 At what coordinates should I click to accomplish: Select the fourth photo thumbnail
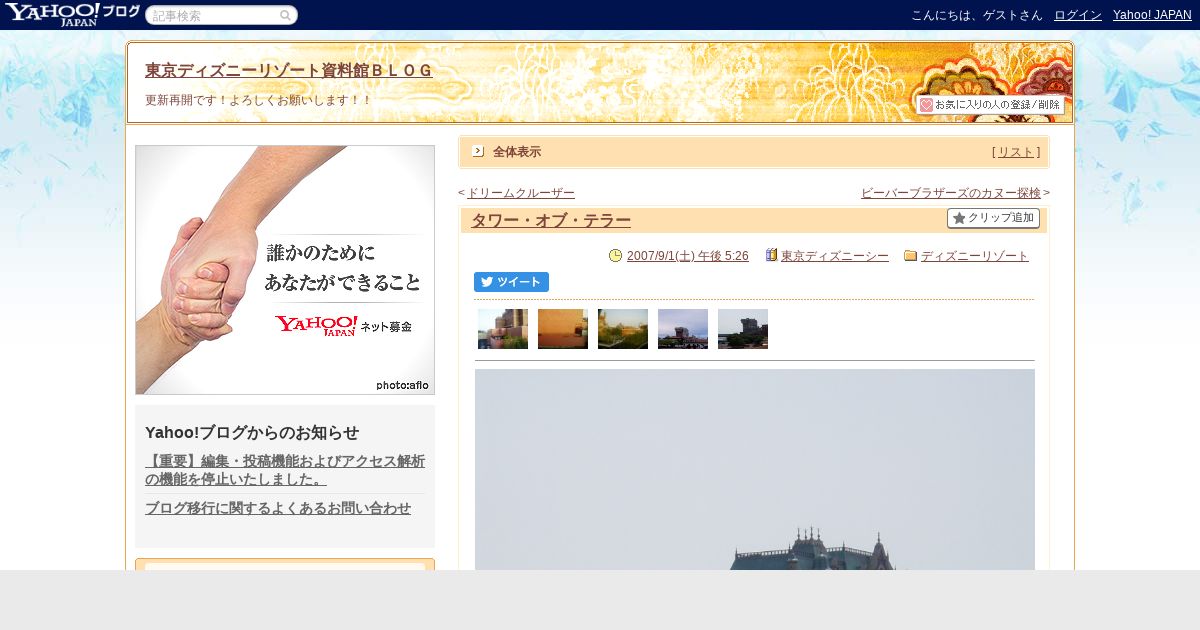click(683, 329)
